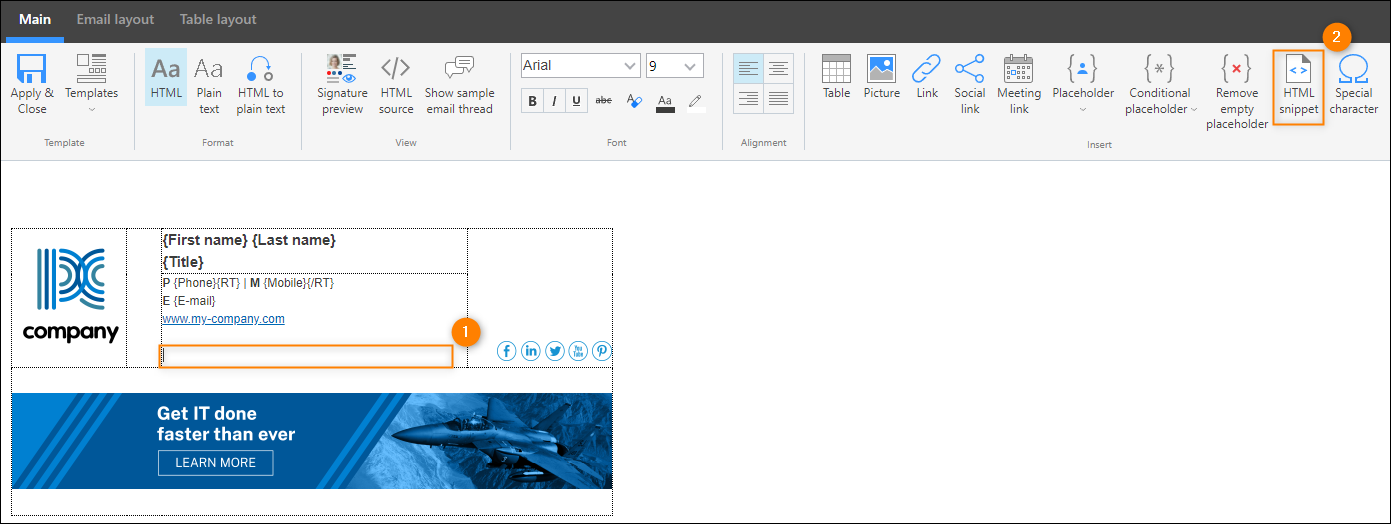Click the {Title} placeholder text
The image size is (1391, 524).
point(183,262)
